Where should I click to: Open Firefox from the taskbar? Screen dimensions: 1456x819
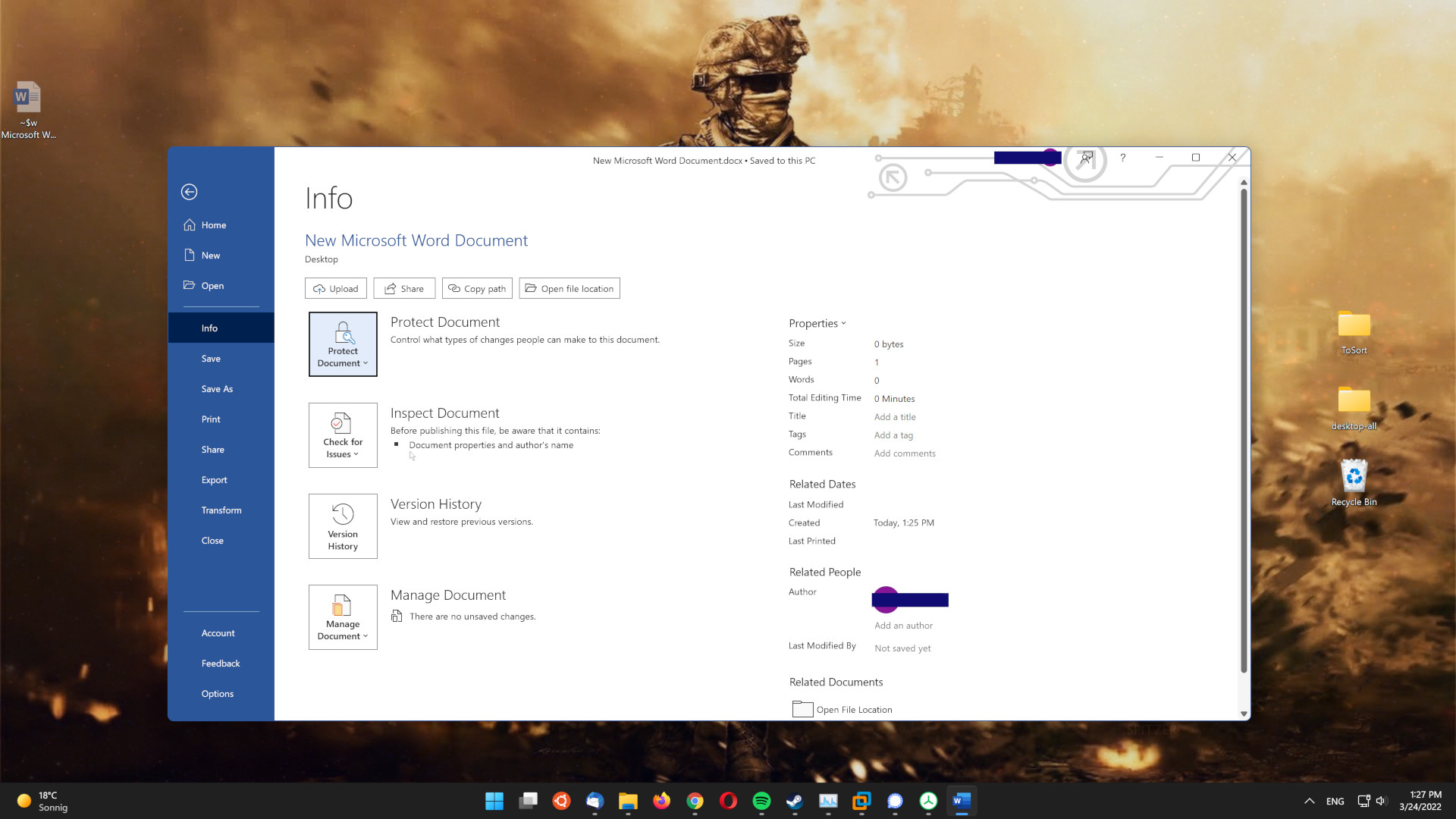click(x=661, y=801)
